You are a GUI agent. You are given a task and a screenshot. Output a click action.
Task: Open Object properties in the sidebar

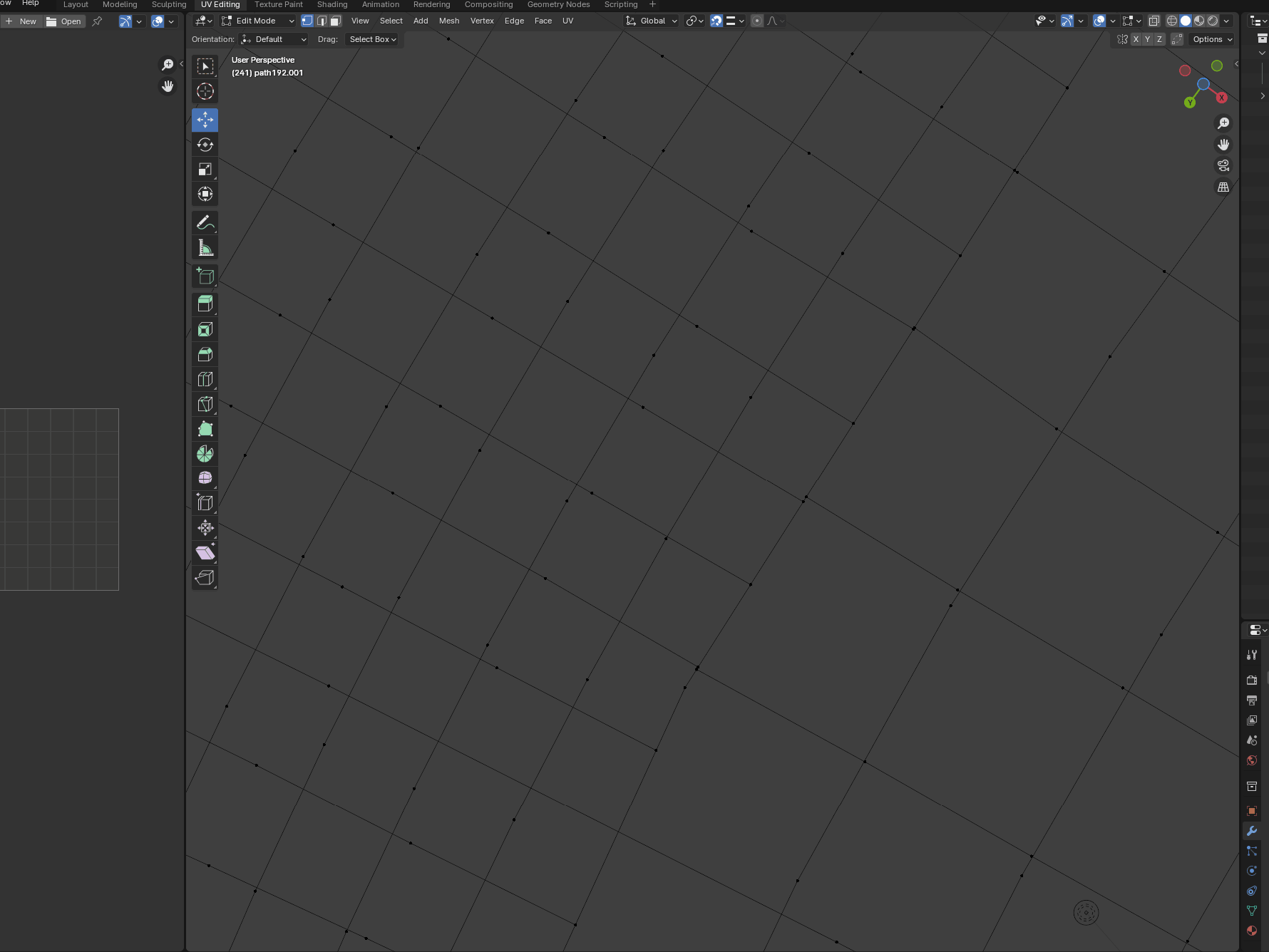pyautogui.click(x=1251, y=810)
